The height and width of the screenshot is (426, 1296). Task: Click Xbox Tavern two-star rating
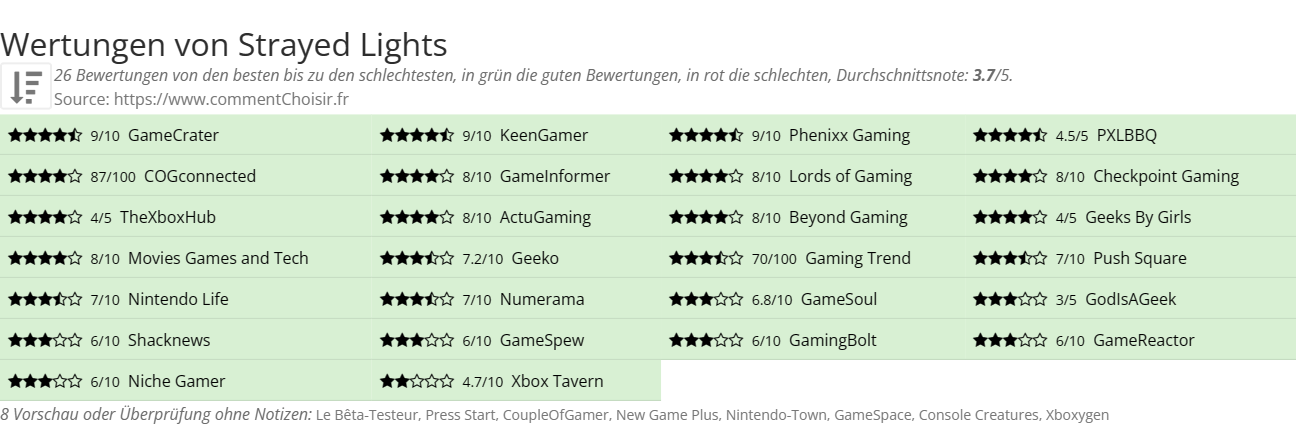click(417, 381)
